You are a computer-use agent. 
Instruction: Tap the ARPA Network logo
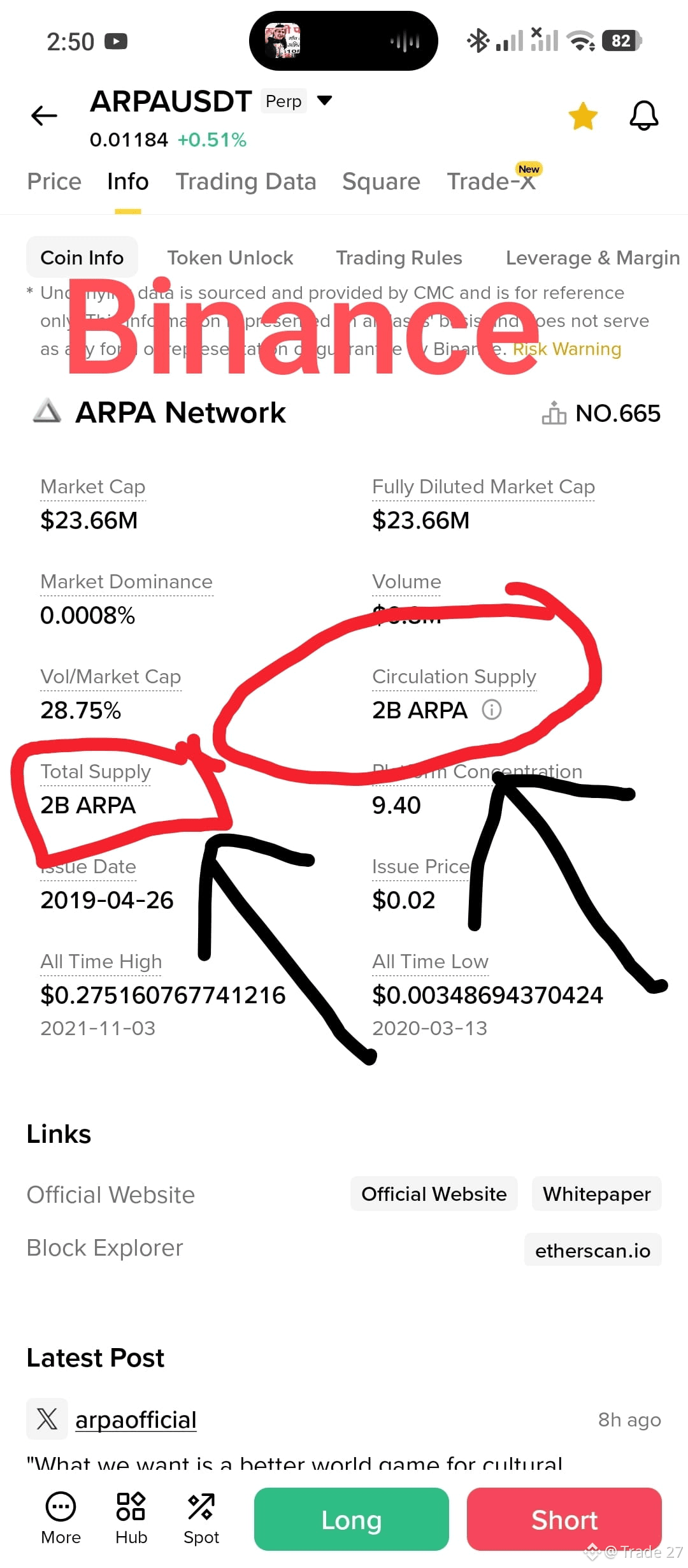point(47,411)
